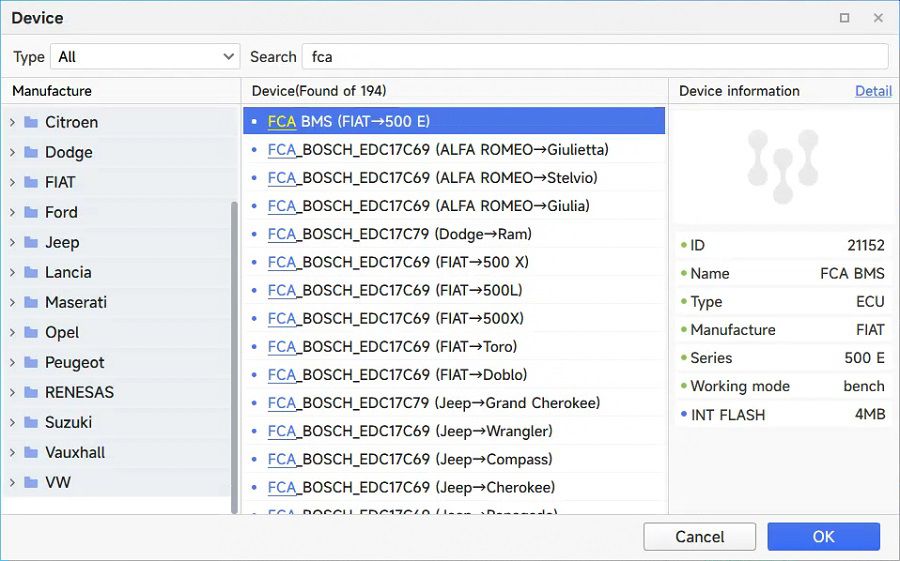This screenshot has height=561, width=900.
Task: Click the Citroen folder icon
Action: (30, 122)
